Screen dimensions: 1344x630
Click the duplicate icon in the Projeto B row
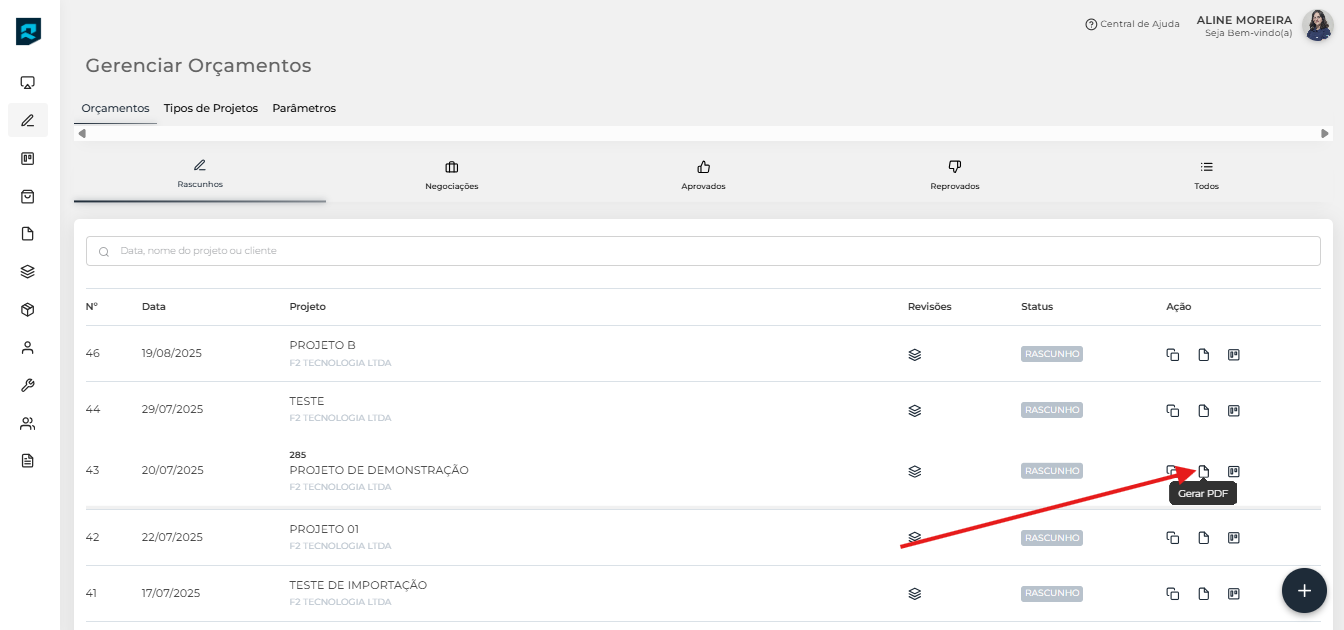point(1173,354)
